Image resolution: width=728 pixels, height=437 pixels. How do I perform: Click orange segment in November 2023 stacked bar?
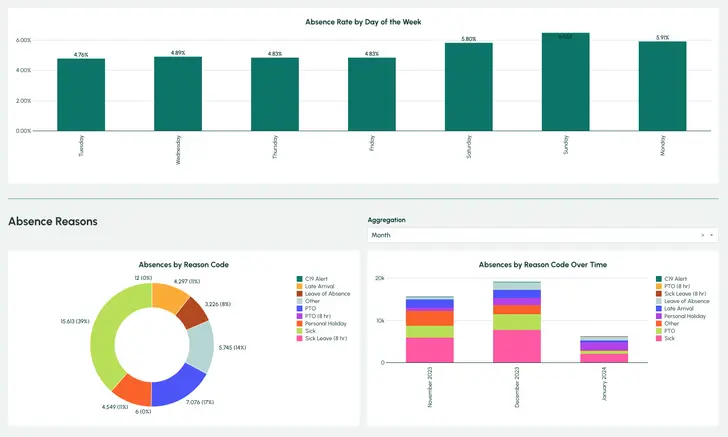coord(429,318)
